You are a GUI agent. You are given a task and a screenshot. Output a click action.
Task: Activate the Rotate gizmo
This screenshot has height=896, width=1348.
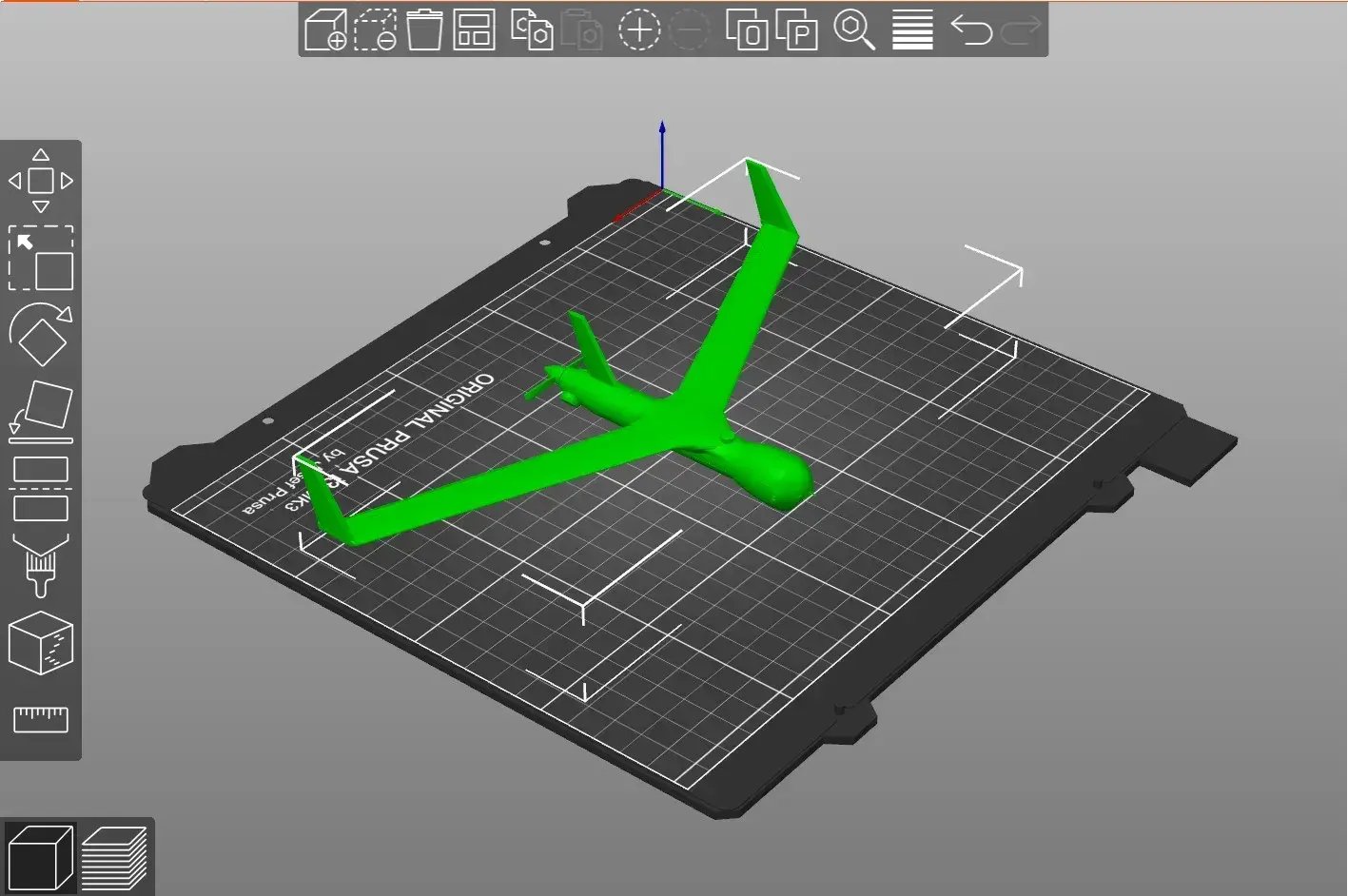41,335
